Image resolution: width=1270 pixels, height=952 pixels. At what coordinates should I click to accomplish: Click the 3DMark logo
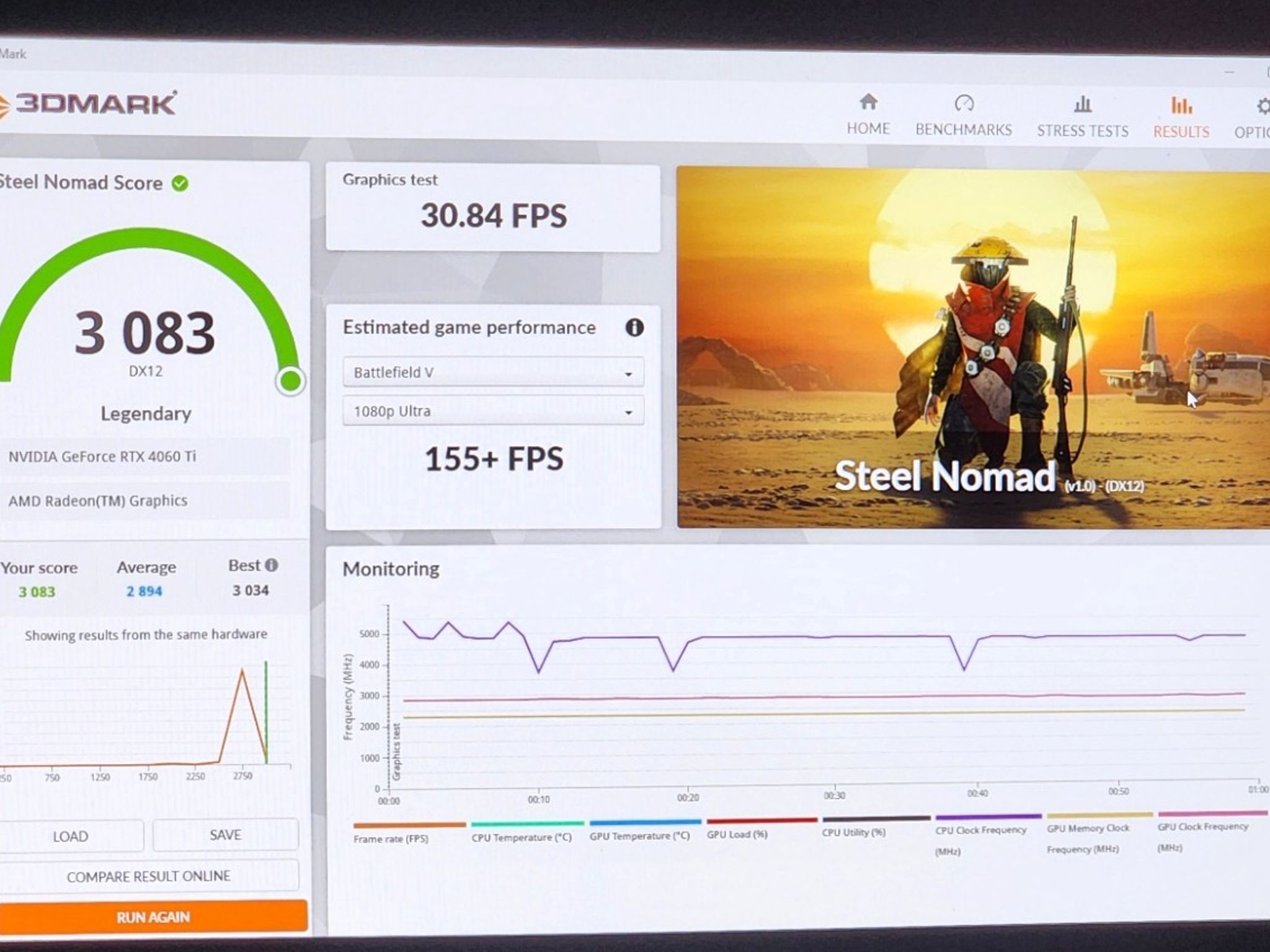point(88,104)
